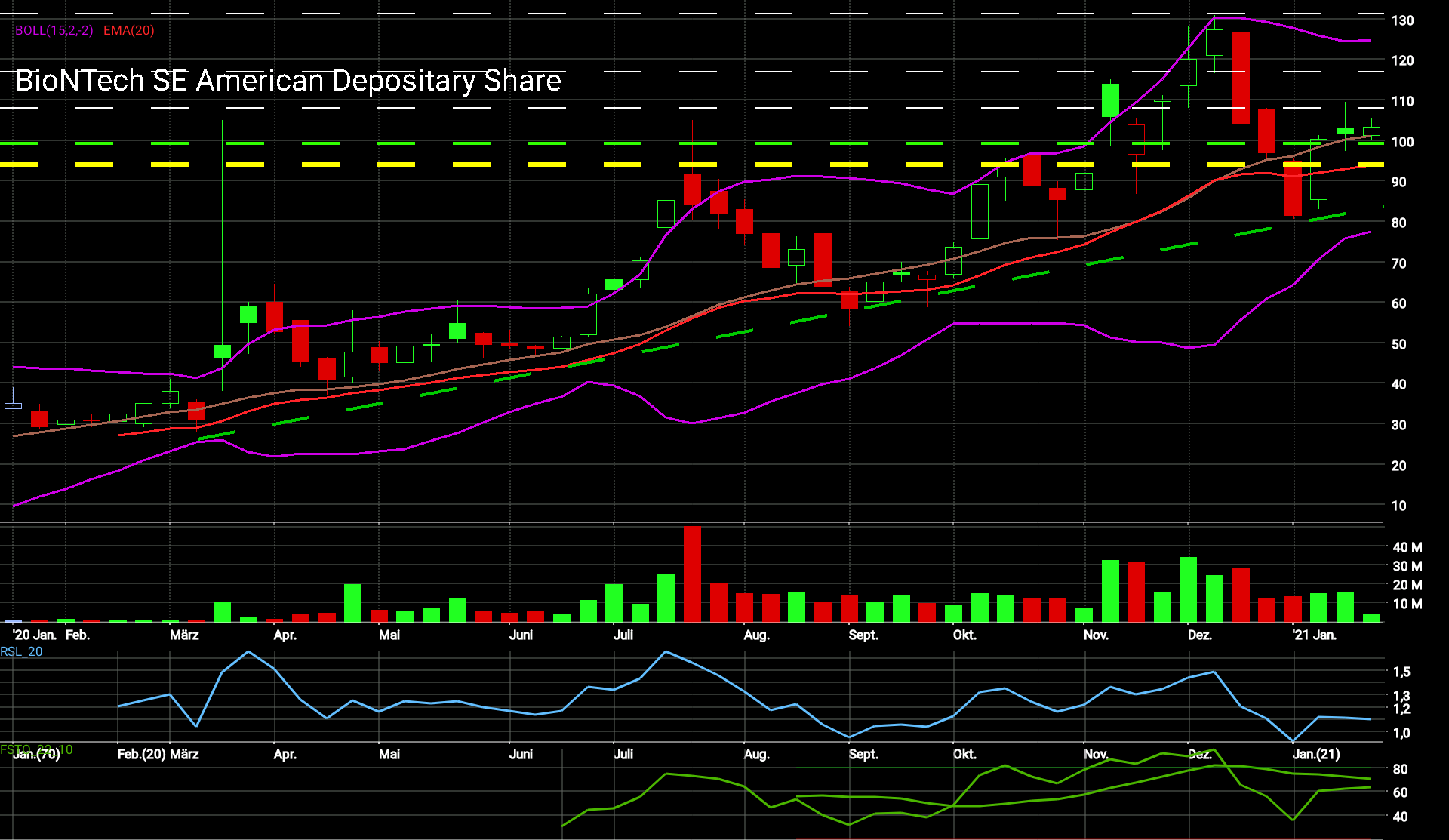Click the März date label under volume
The height and width of the screenshot is (840, 1449).
tap(184, 635)
